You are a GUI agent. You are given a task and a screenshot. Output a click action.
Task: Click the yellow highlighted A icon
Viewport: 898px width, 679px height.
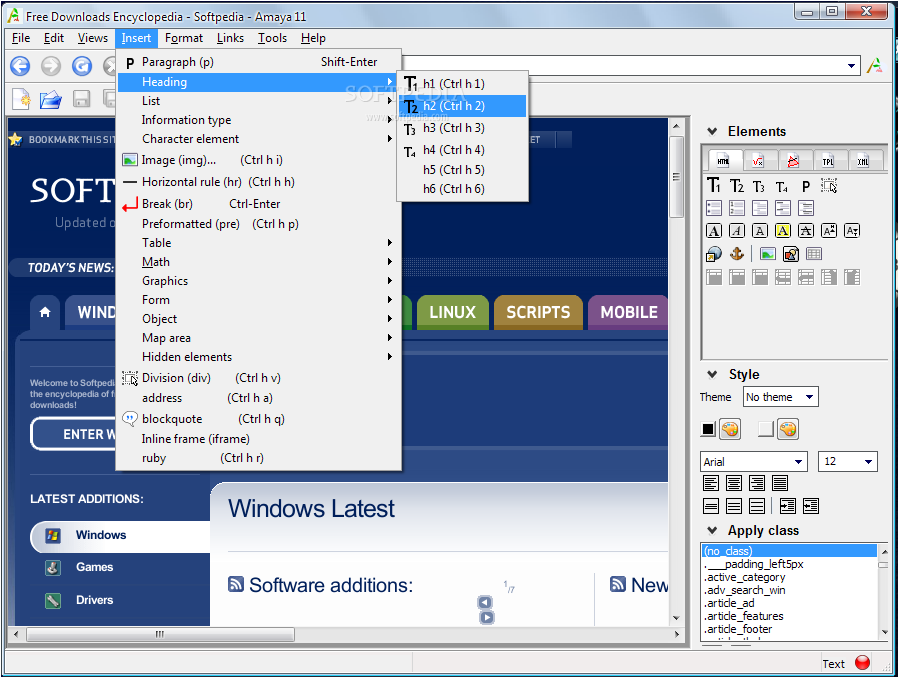pyautogui.click(x=782, y=231)
